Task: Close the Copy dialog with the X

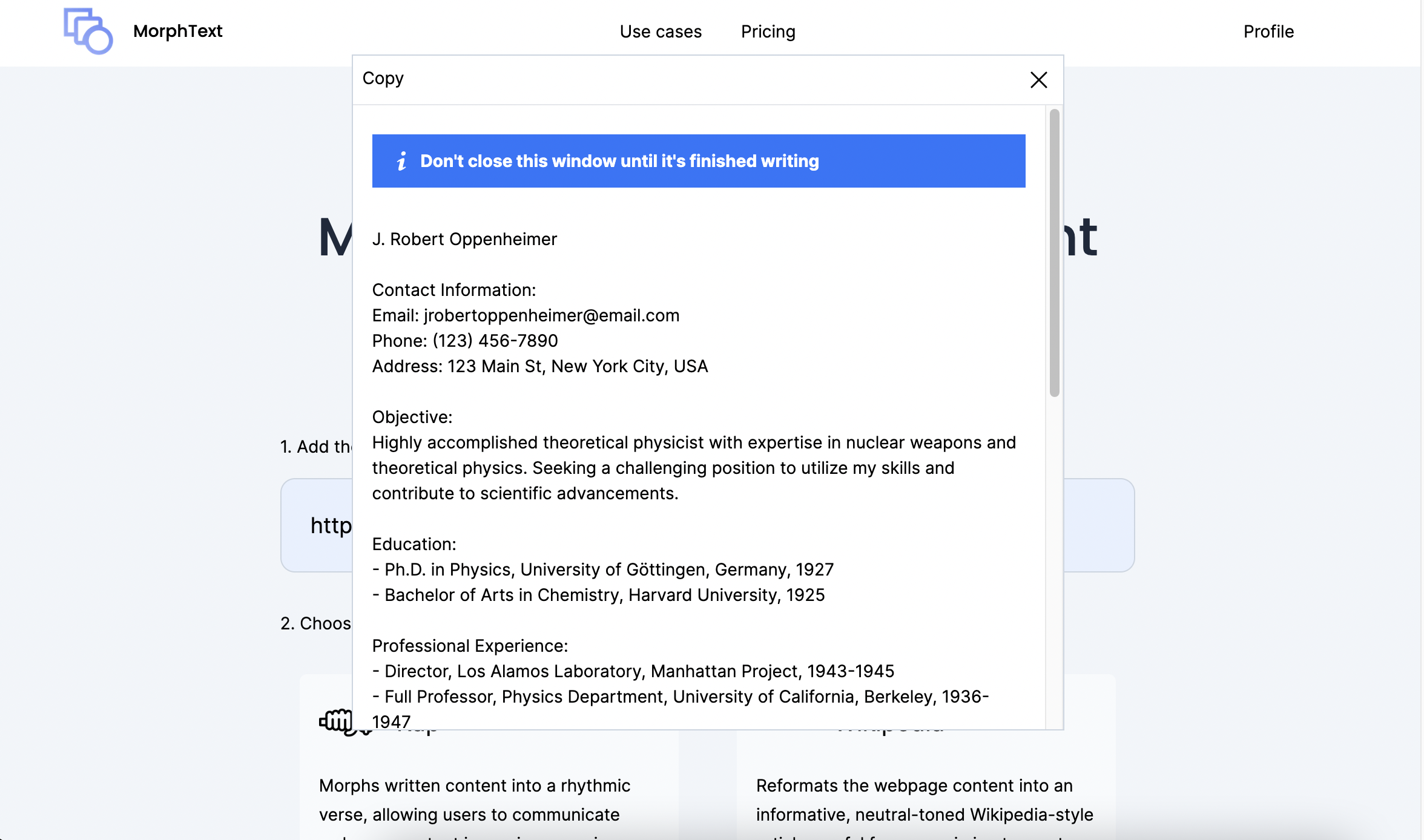Action: pyautogui.click(x=1039, y=80)
